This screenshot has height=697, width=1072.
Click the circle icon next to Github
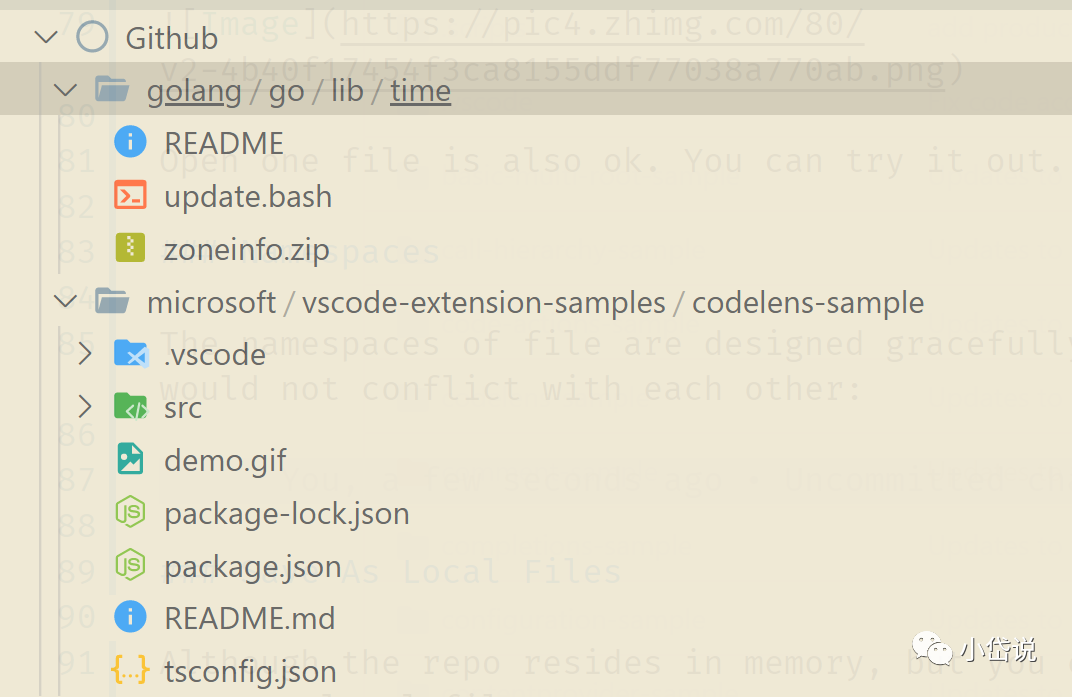(92, 37)
